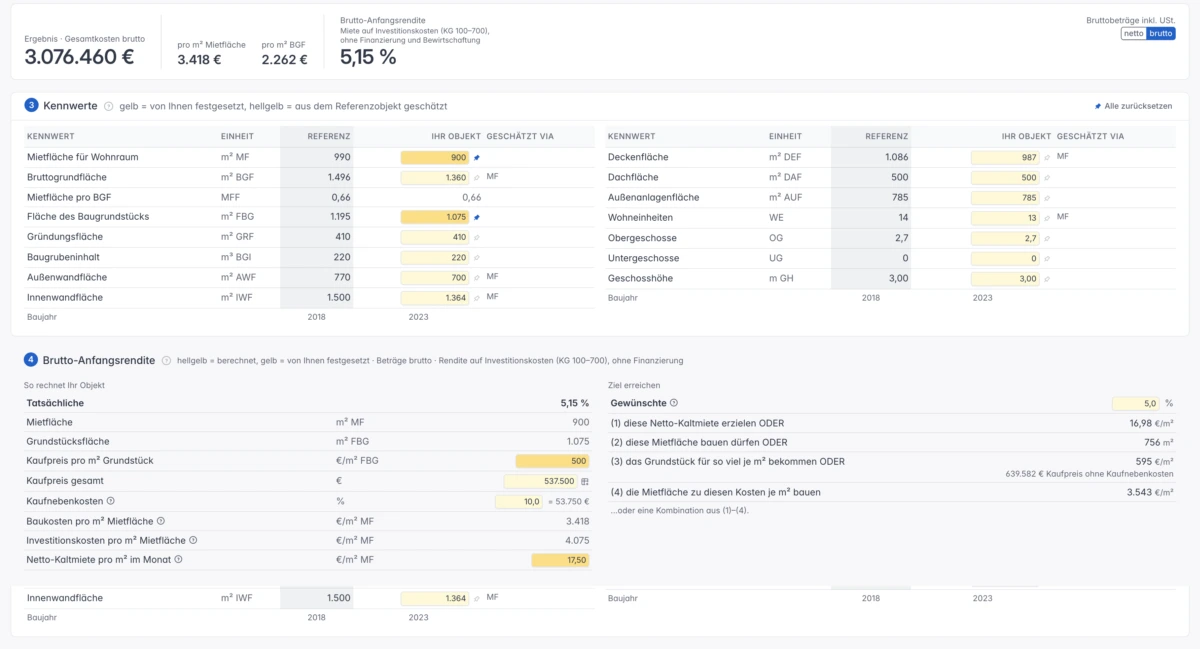Viewport: 1200px width, 649px height.
Task: Click target Mietfläche value 756 m²
Action: [x=1159, y=442]
